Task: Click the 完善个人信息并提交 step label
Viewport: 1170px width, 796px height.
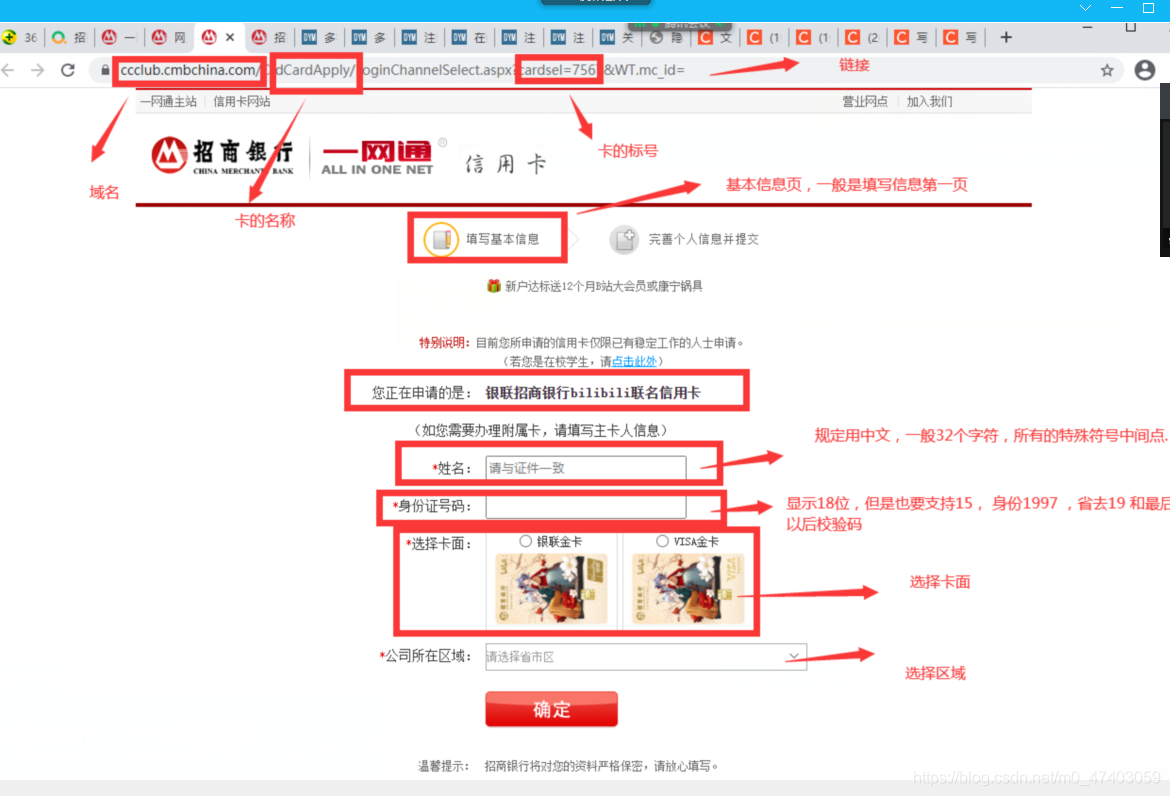Action: coord(703,239)
